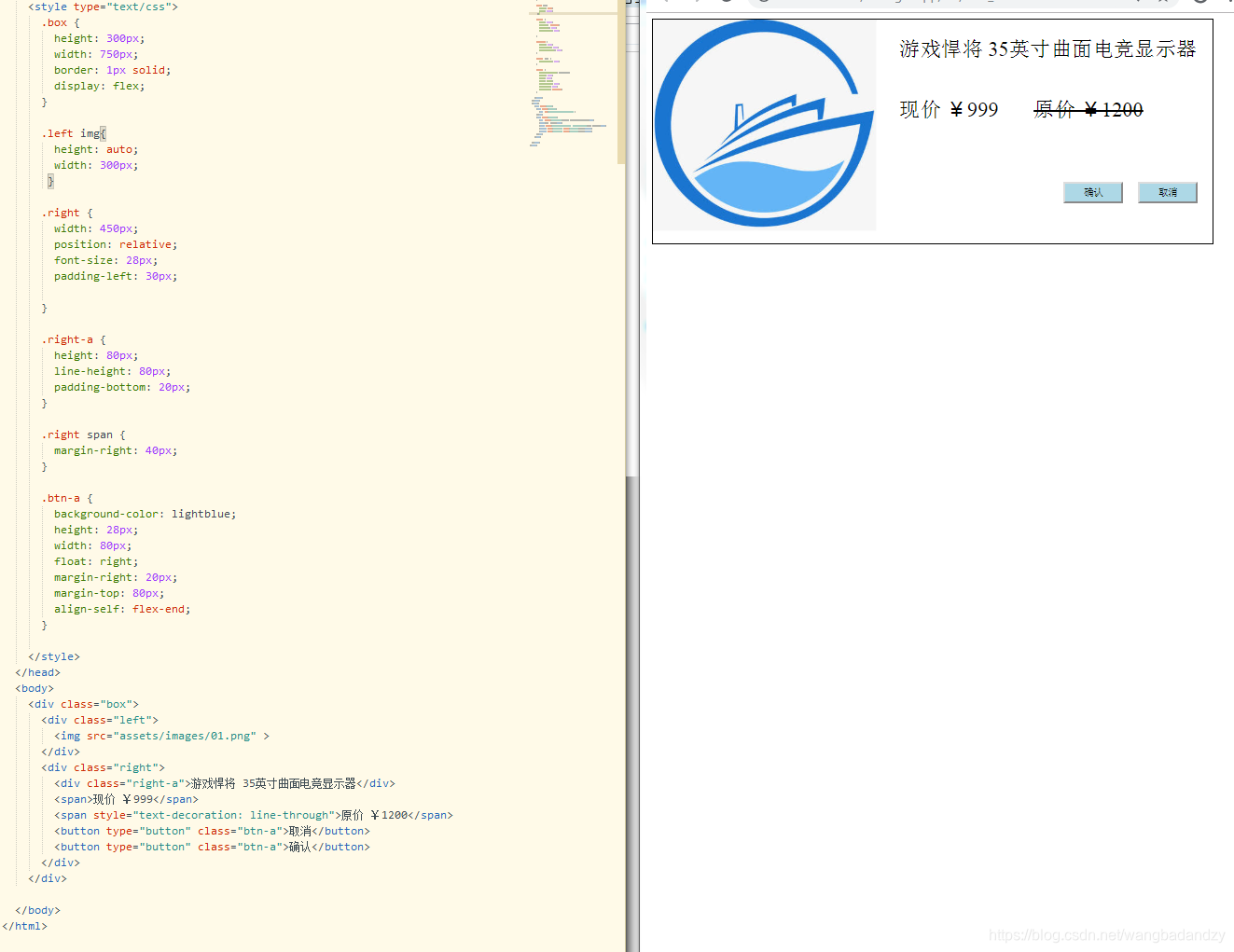Screen dimensions: 1234x952
Task: Click the img src="assets/images/01.png" line
Action: point(161,736)
